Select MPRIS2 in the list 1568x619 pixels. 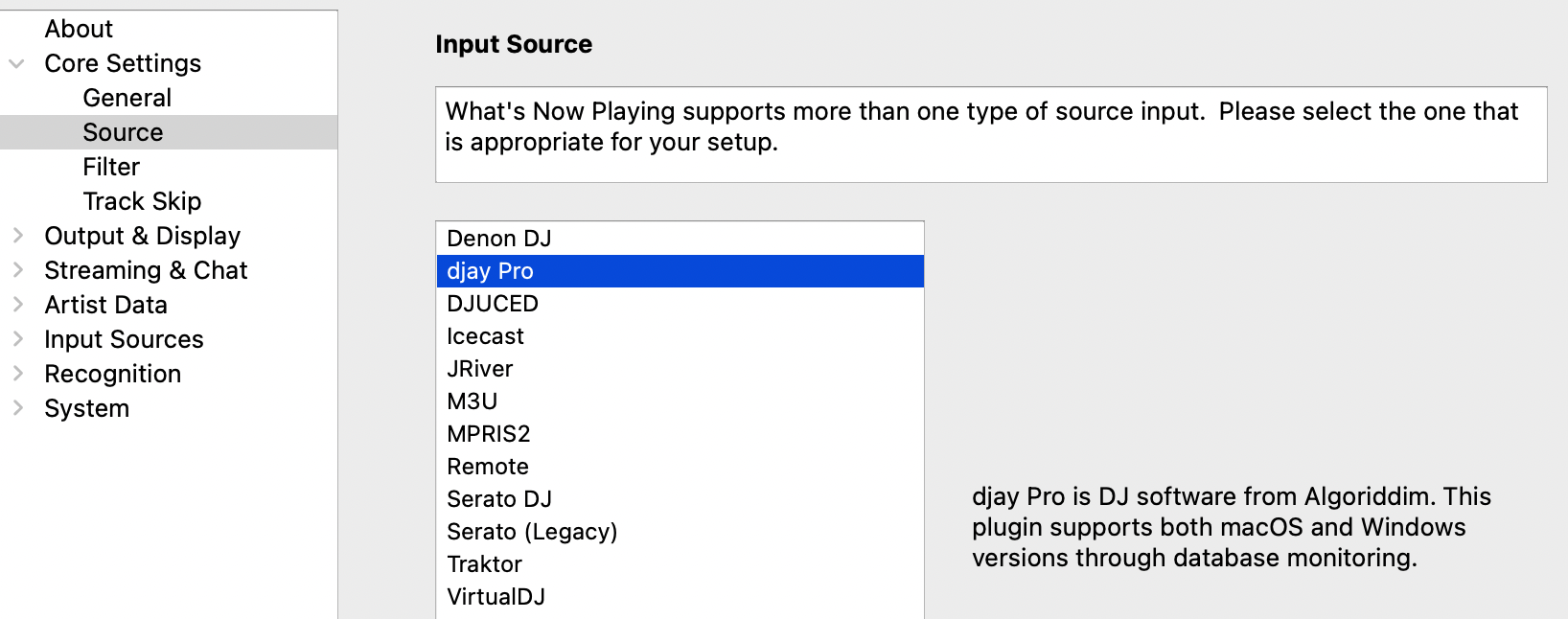coord(488,434)
